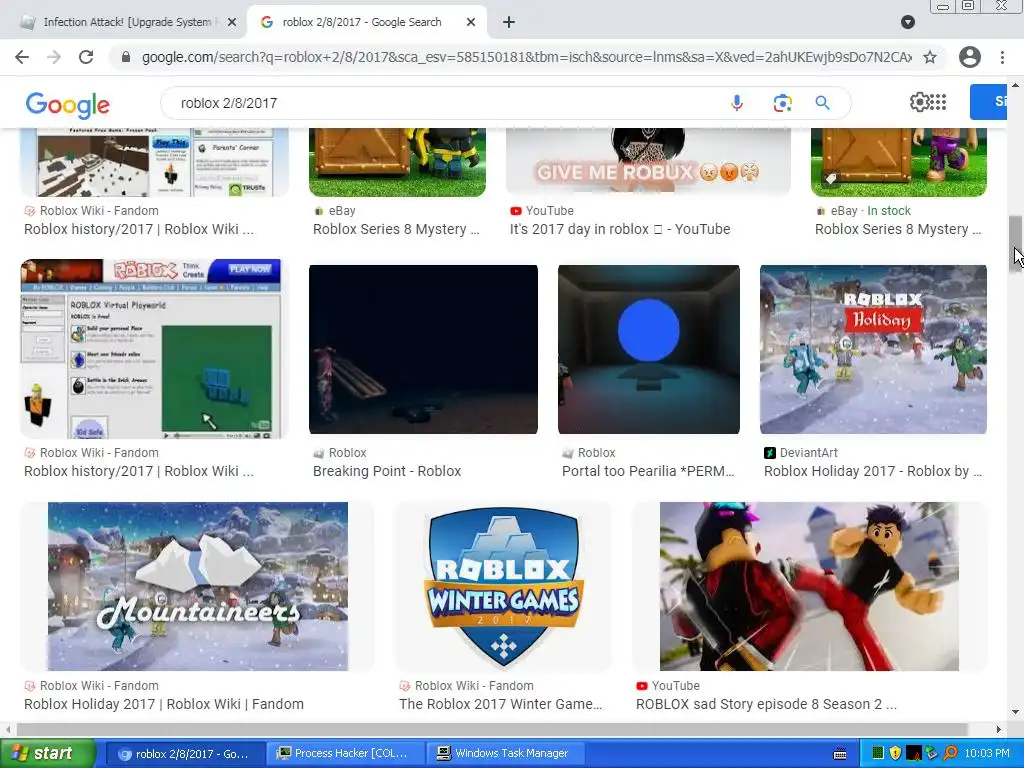Click the horizontal scrollbar thumb

click(x=492, y=729)
